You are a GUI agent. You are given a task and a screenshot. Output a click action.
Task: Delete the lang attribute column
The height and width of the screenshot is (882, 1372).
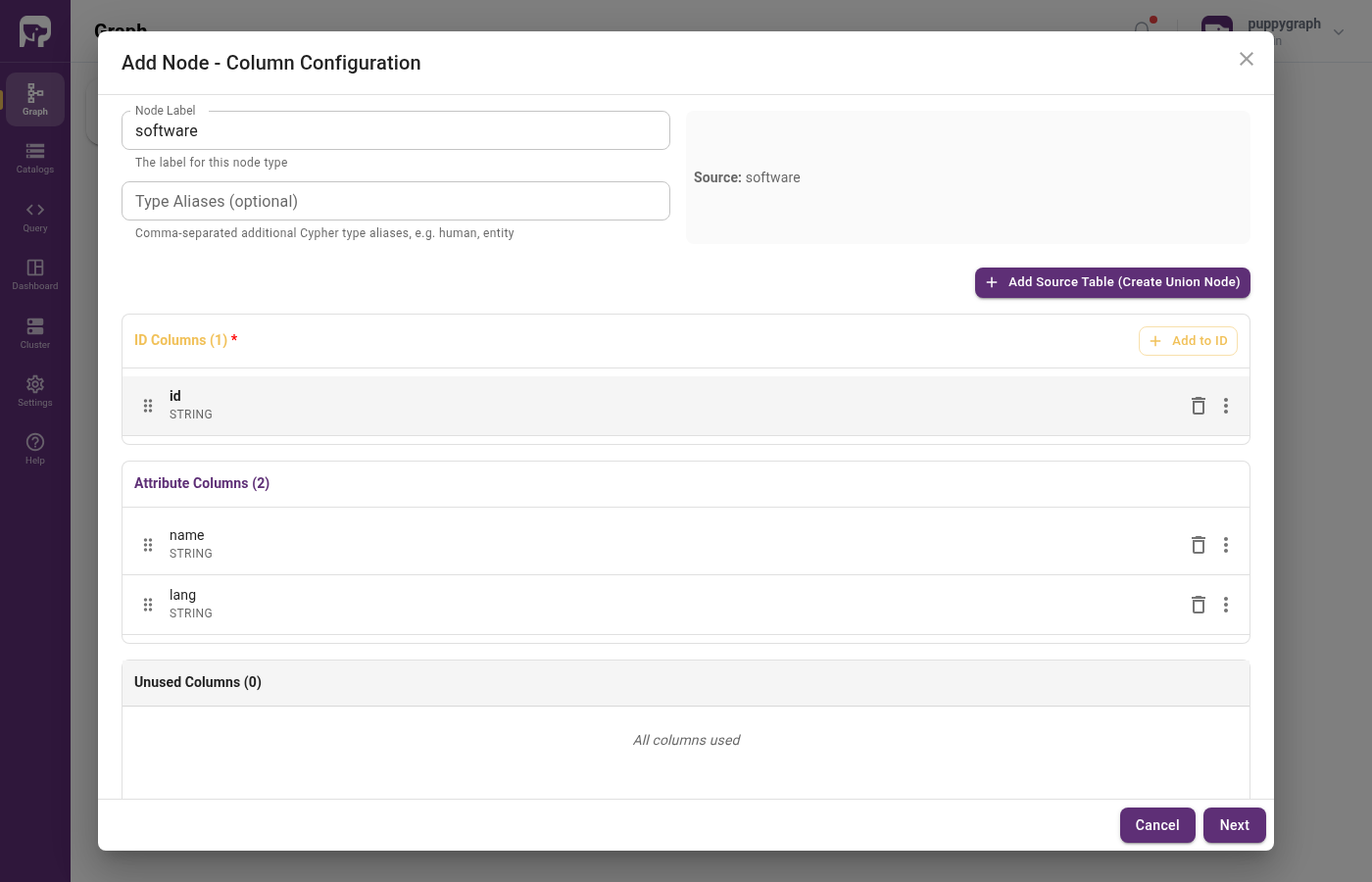(x=1199, y=605)
